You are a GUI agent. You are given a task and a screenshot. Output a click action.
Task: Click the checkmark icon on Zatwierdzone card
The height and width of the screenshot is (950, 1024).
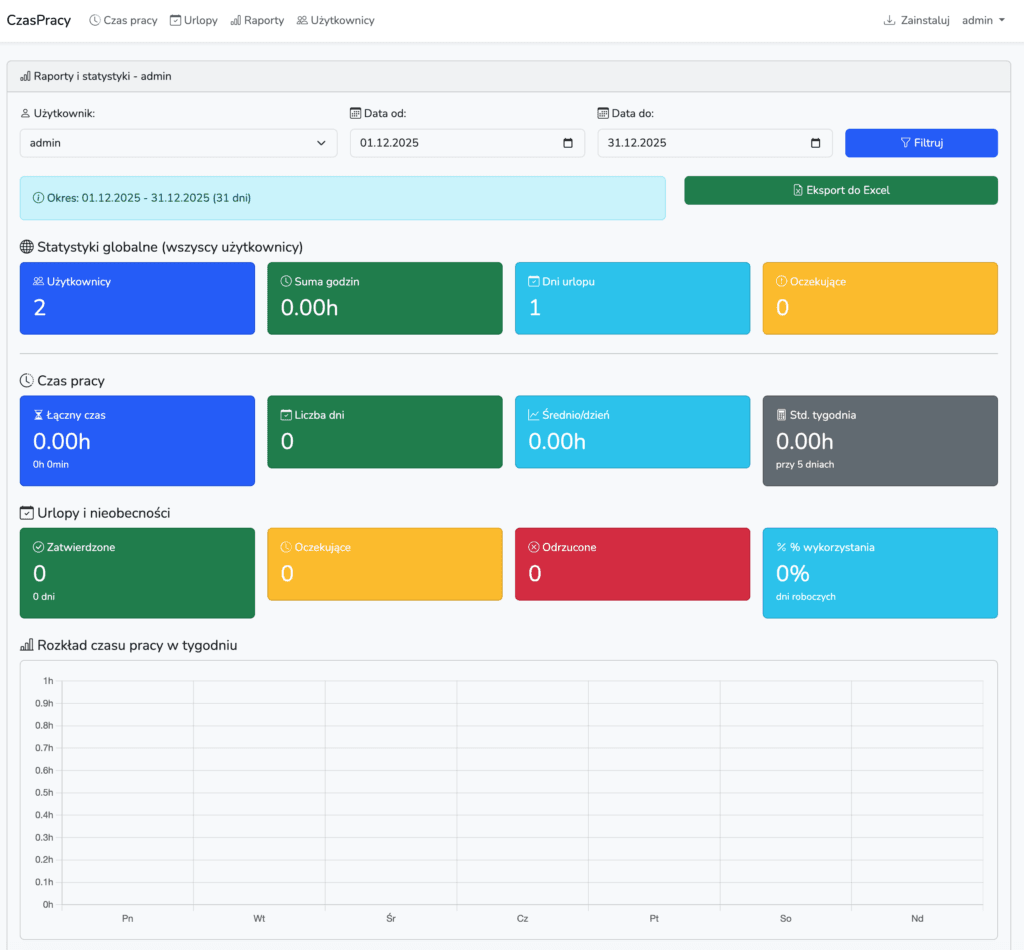39,547
